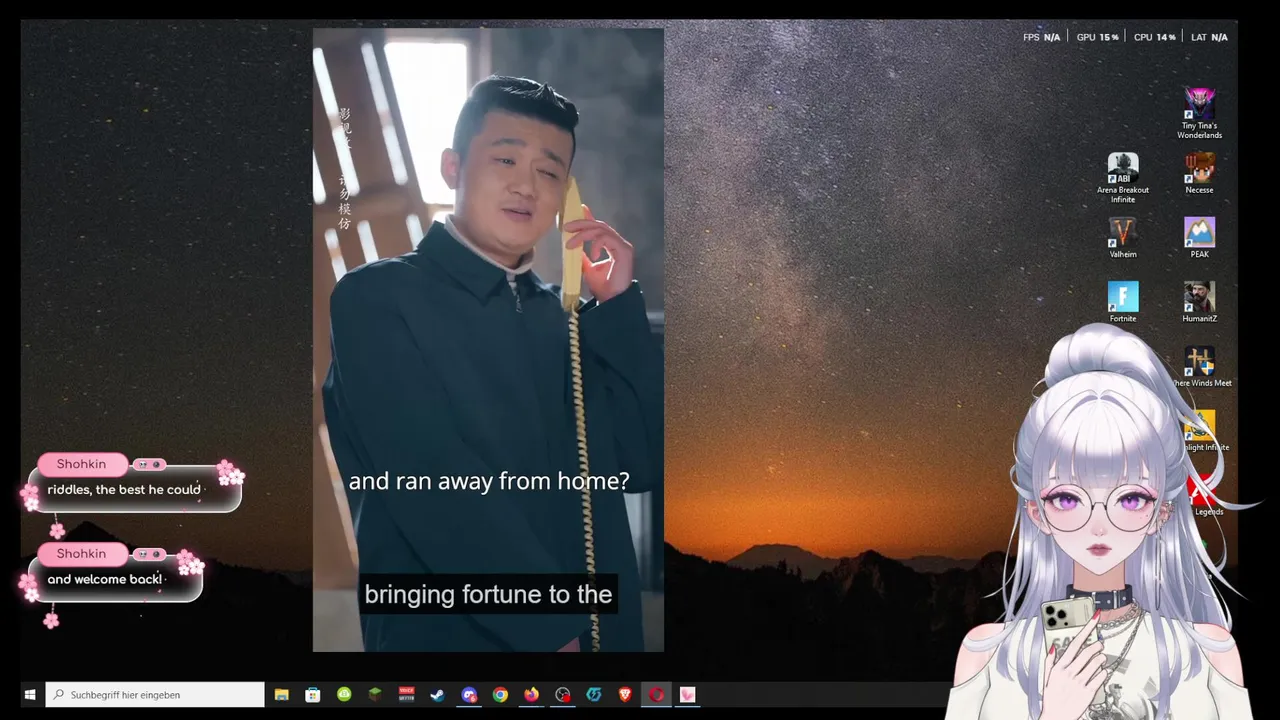Open File Explorer from the taskbar
Screen dimensions: 1280x720
[282, 695]
